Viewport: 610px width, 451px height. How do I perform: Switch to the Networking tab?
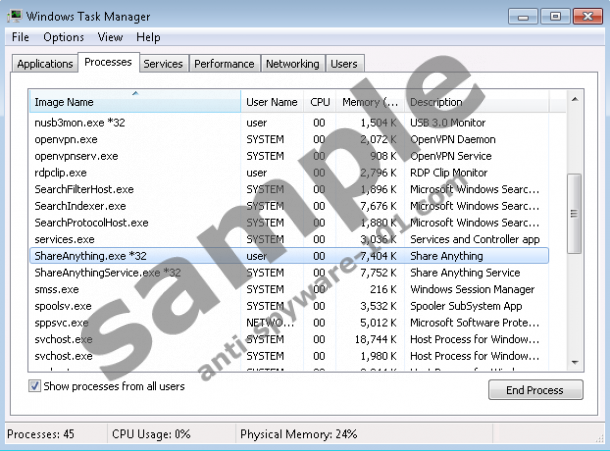[x=291, y=64]
